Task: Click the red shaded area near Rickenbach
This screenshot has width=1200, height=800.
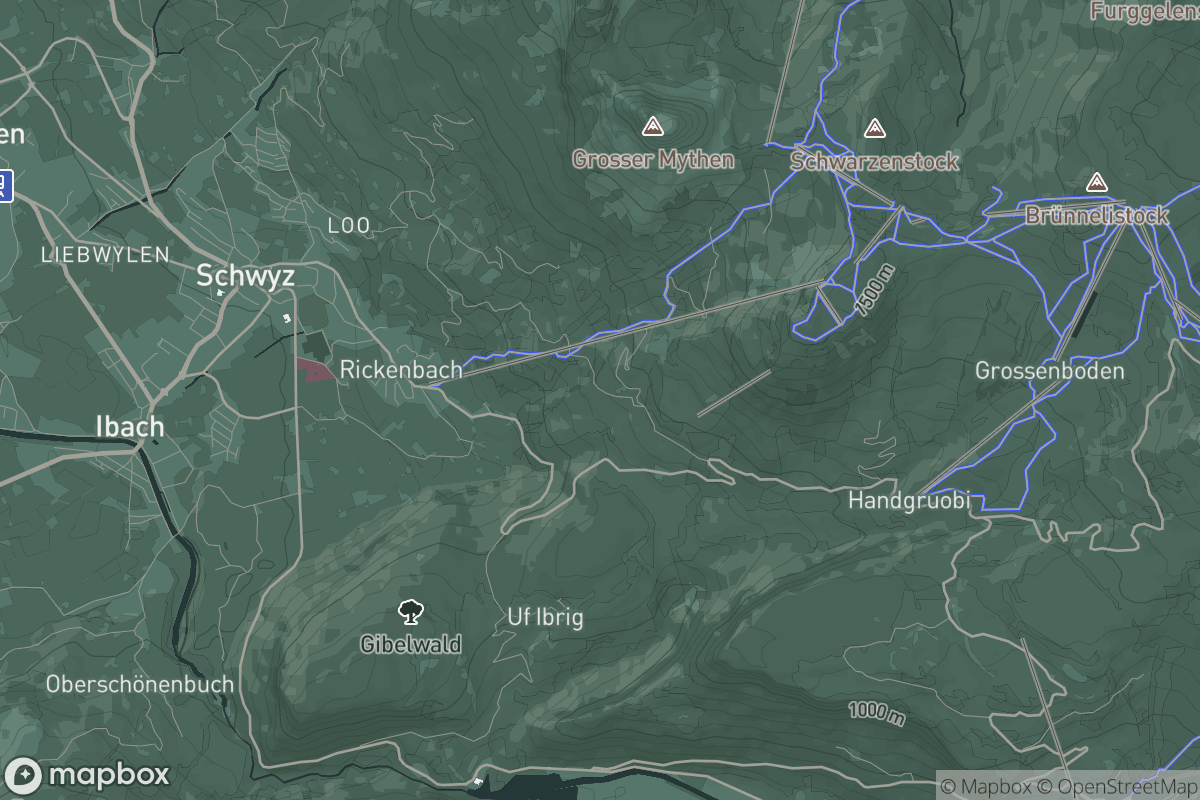Action: pyautogui.click(x=315, y=369)
